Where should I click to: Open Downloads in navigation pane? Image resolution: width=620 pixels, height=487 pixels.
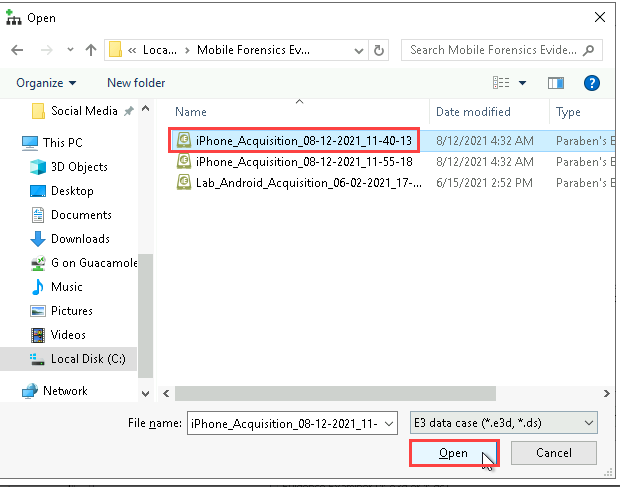(80, 239)
